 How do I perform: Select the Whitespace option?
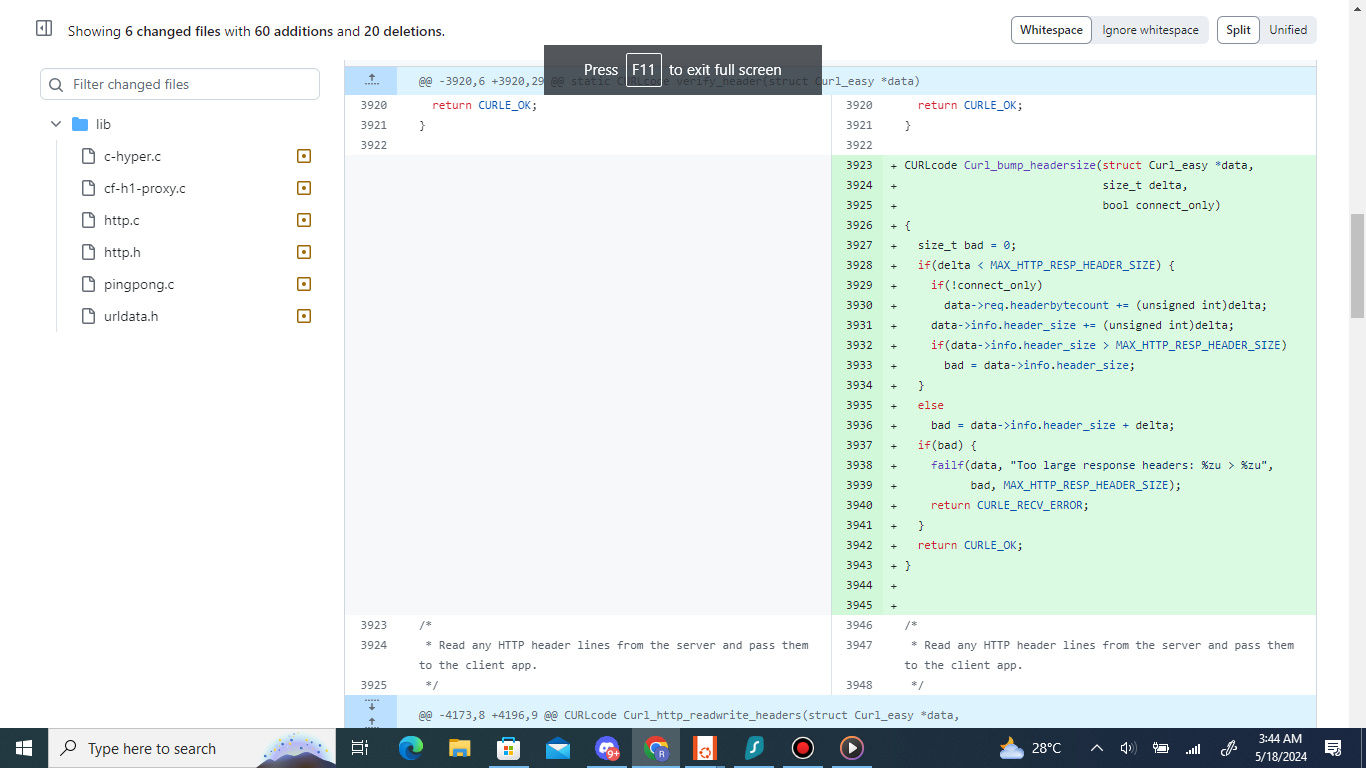[1051, 30]
